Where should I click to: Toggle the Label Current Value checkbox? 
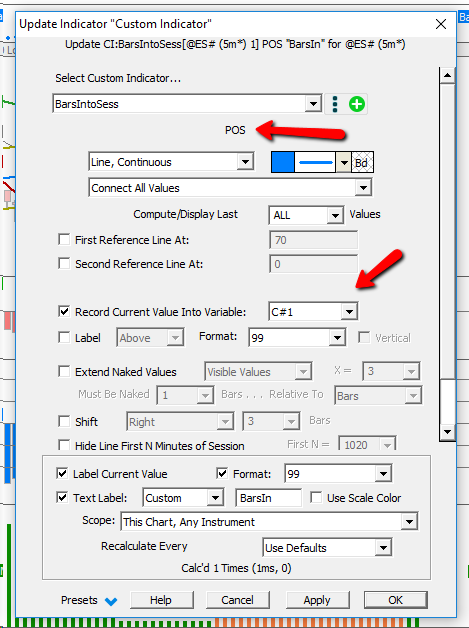point(62,473)
